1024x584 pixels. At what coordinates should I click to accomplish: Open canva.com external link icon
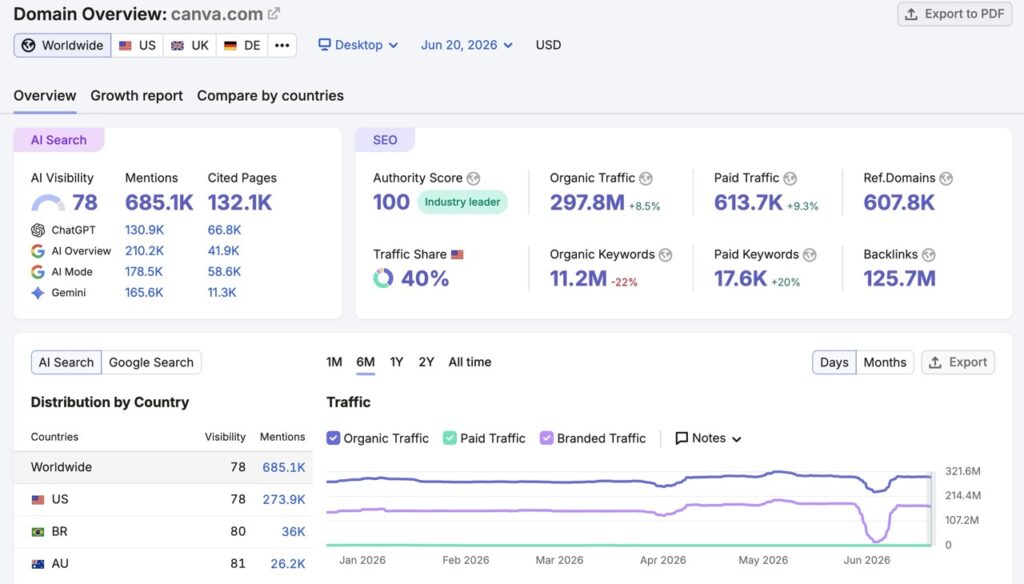coord(274,13)
